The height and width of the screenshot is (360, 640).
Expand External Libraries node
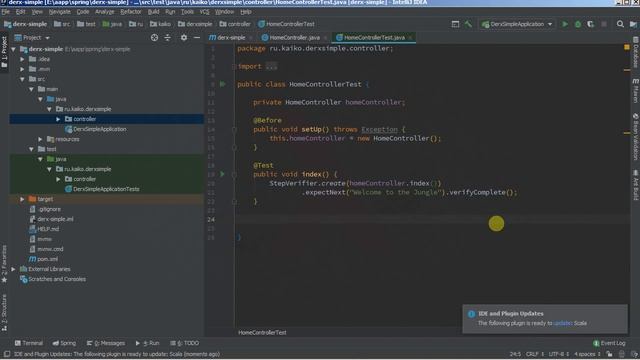click(x=13, y=269)
